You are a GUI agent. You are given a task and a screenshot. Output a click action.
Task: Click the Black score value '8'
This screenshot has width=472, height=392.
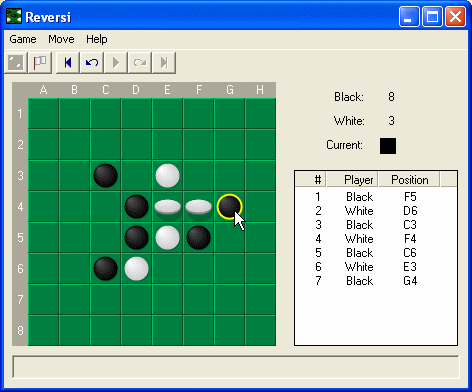[391, 97]
